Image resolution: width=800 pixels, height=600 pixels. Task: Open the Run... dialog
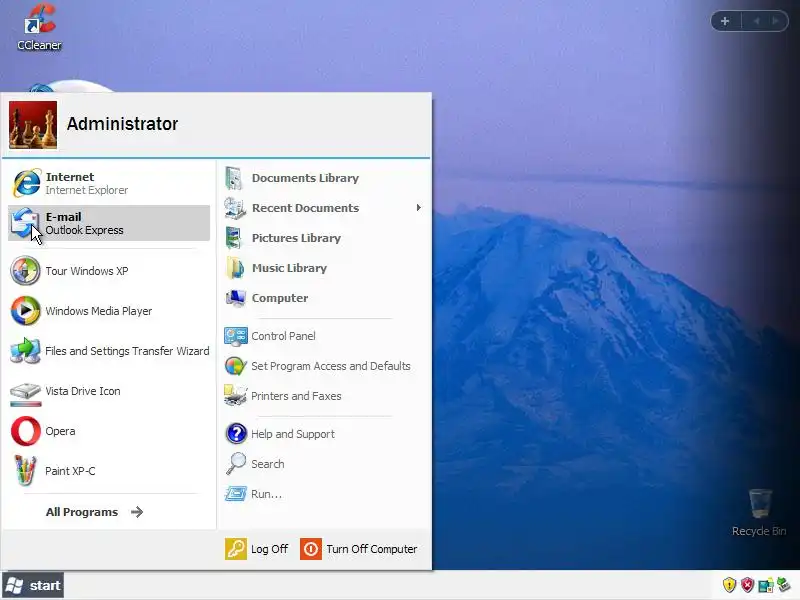pyautogui.click(x=324, y=494)
